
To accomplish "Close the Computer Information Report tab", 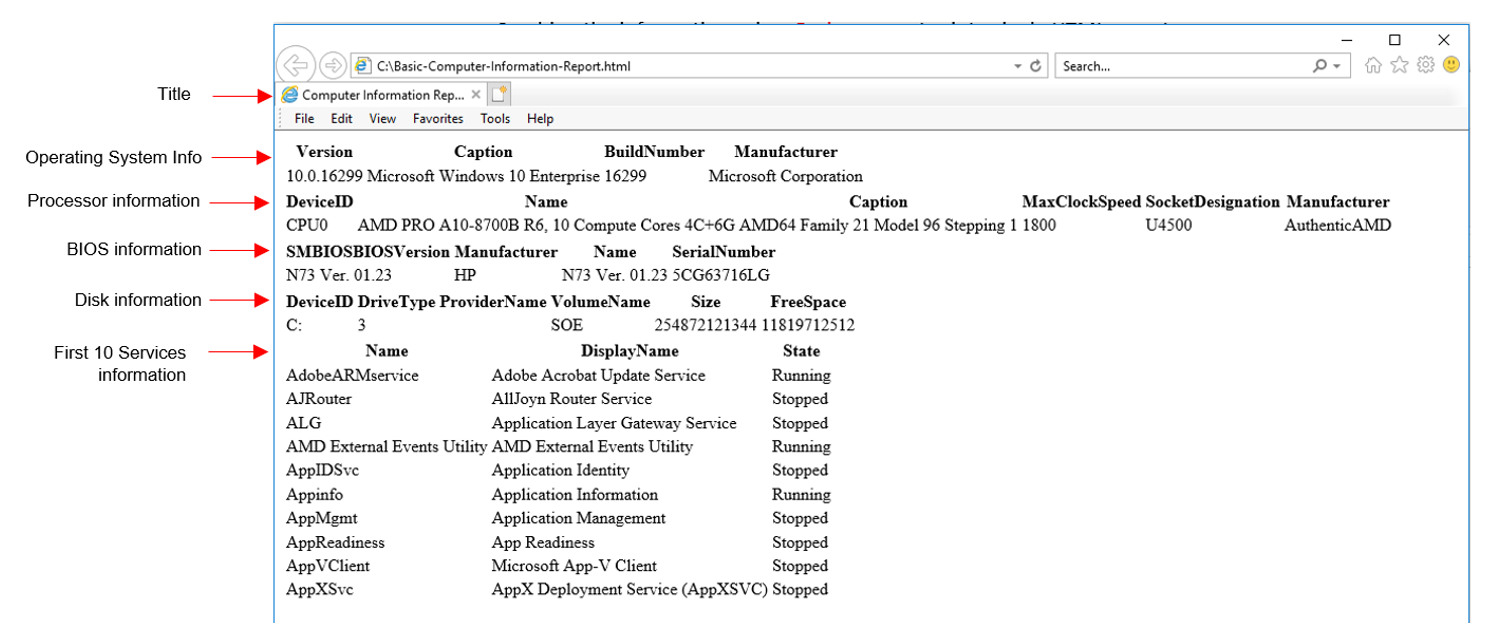I will pos(476,95).
